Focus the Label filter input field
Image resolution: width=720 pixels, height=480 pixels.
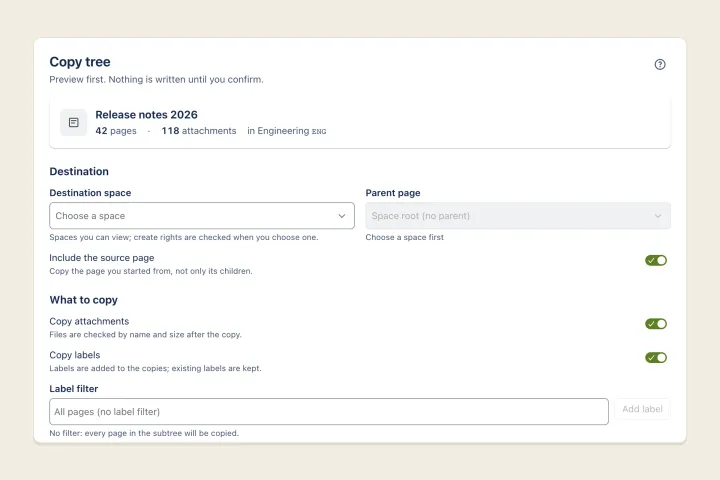click(329, 412)
